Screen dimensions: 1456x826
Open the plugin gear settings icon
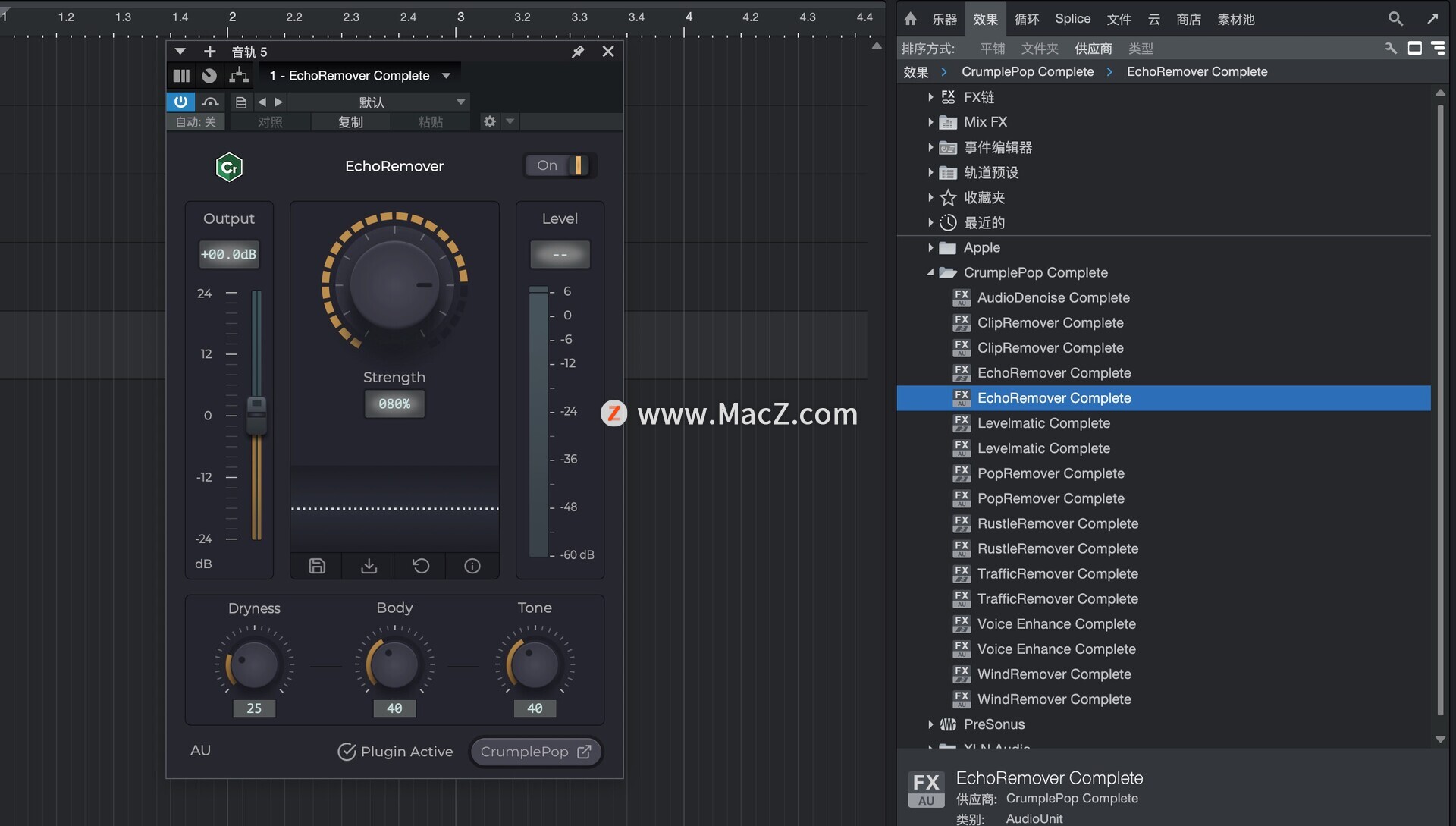pos(490,121)
